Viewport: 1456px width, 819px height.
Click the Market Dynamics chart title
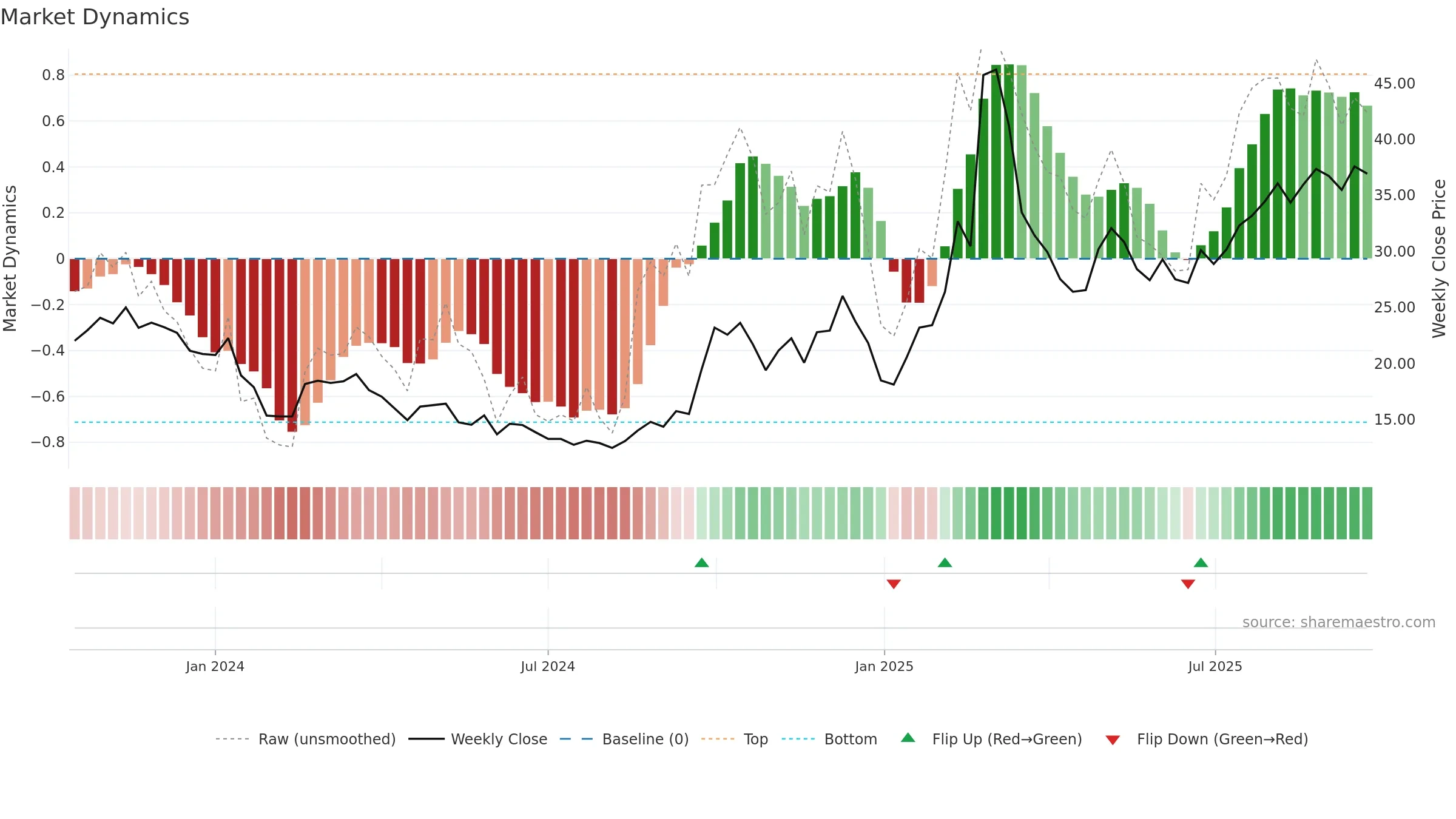point(95,17)
